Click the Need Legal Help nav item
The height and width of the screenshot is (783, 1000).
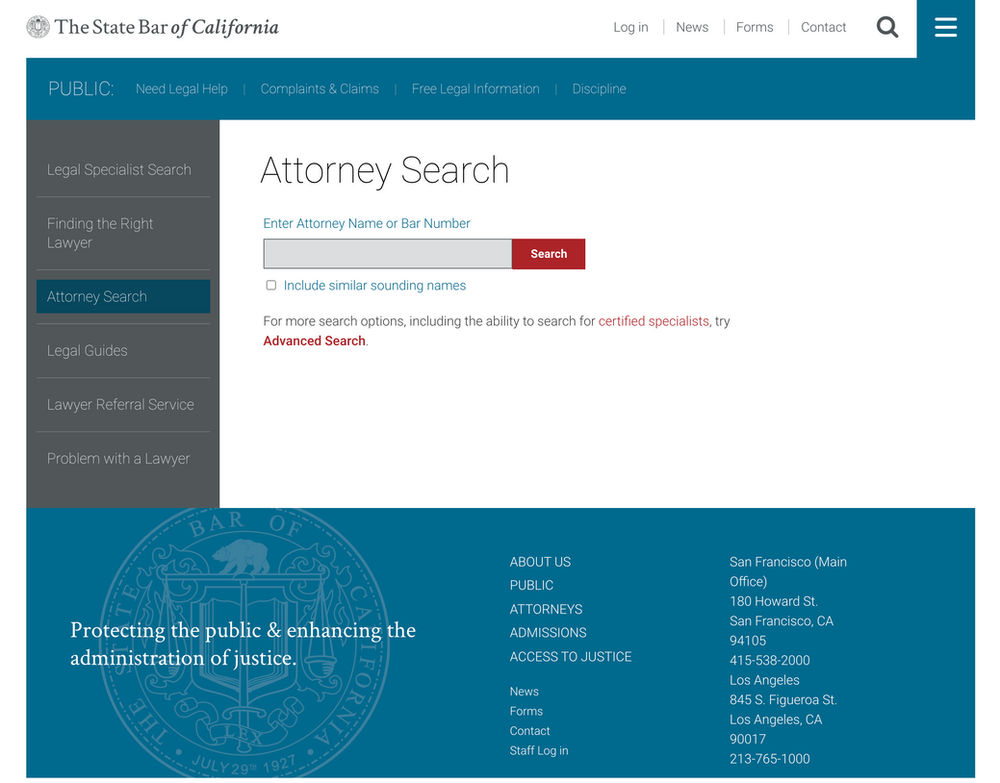(x=181, y=88)
